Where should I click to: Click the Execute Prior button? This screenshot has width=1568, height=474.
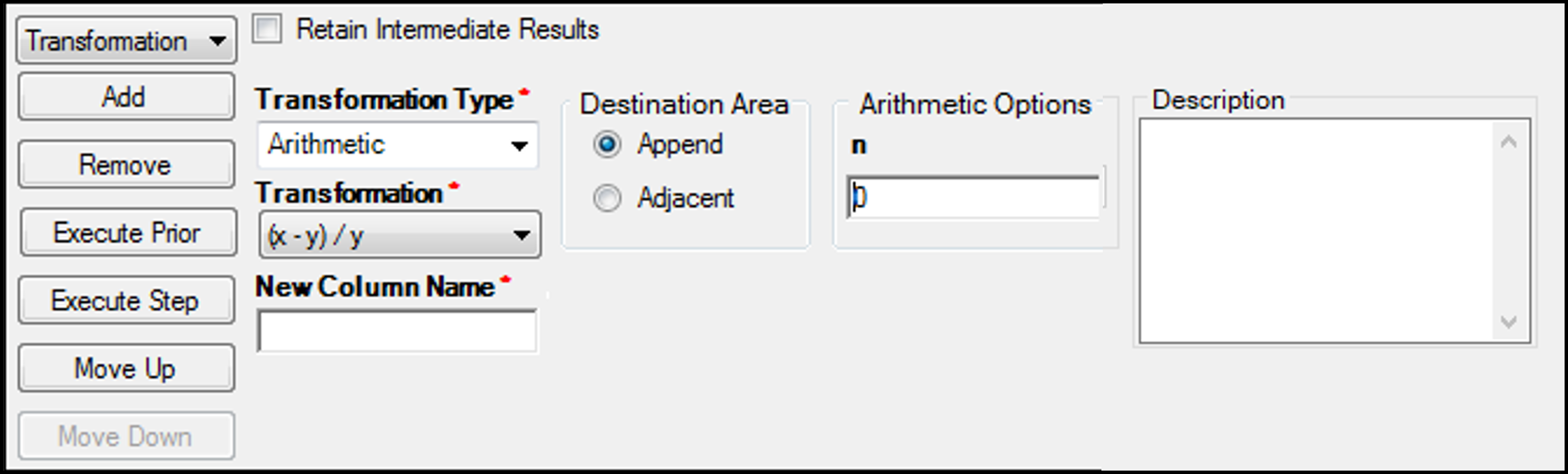pyautogui.click(x=127, y=233)
